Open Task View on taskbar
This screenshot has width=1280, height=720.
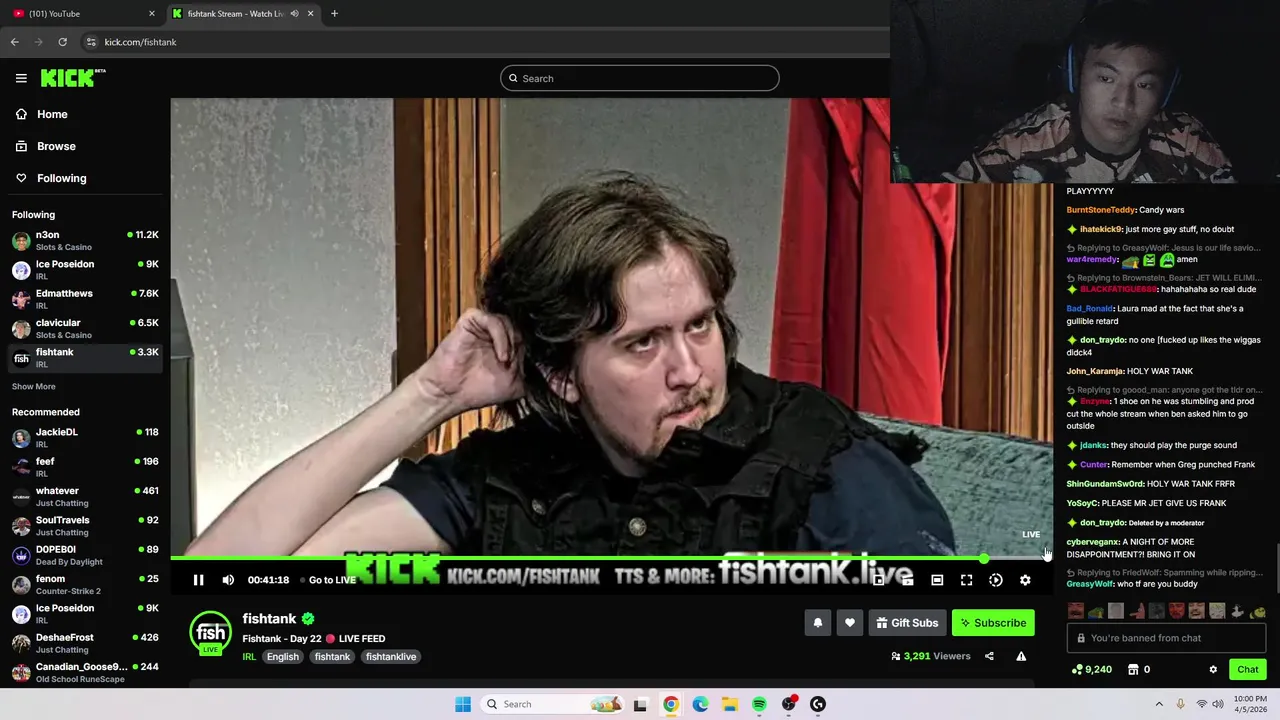(x=640, y=704)
